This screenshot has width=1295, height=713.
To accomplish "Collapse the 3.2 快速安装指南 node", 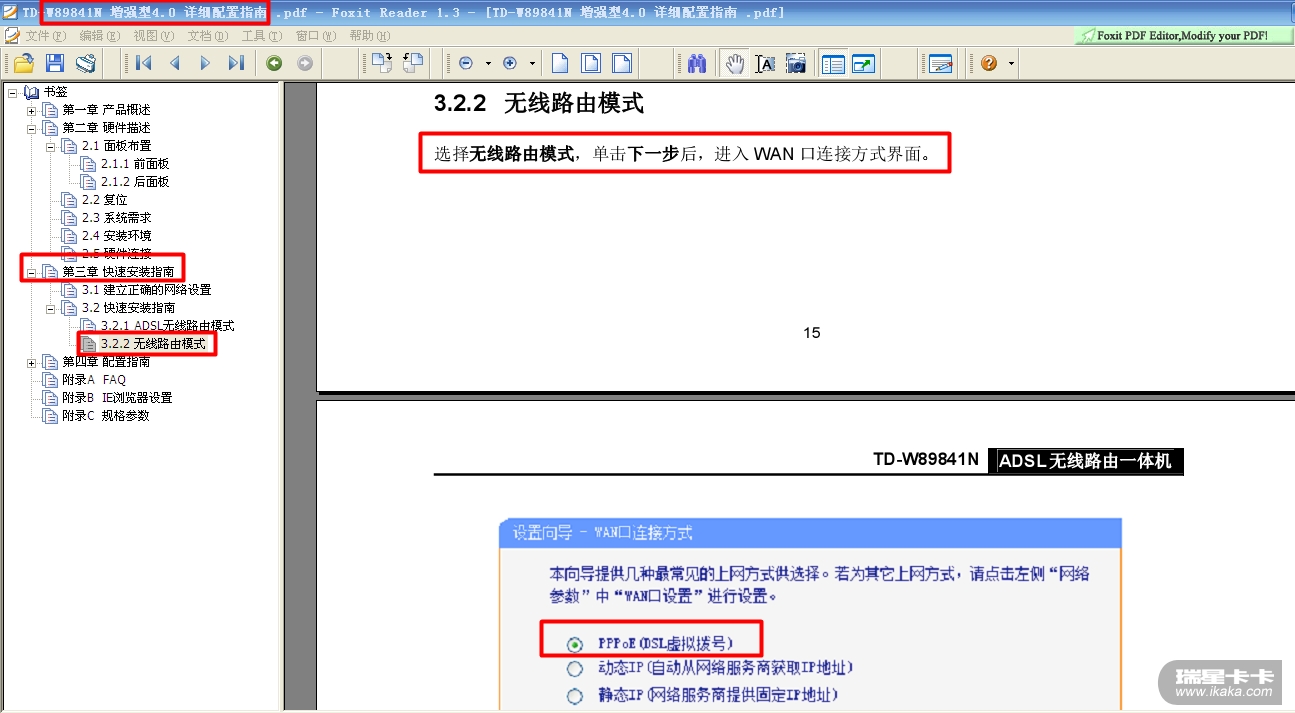I will click(x=50, y=308).
